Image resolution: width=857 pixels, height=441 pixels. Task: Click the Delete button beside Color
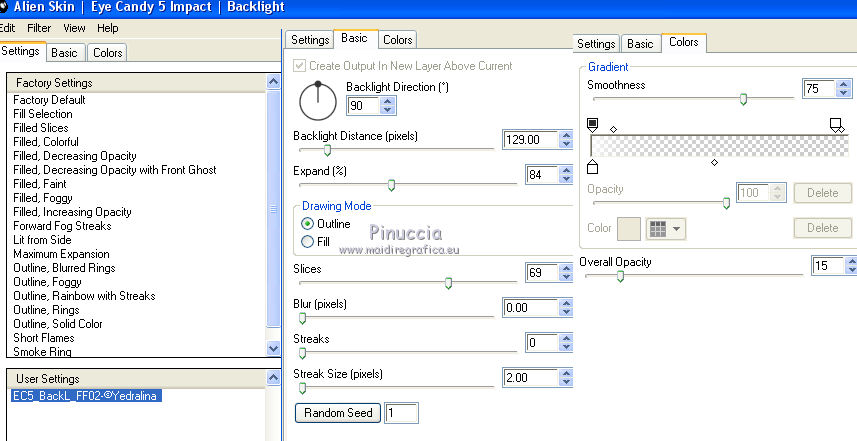tap(823, 228)
